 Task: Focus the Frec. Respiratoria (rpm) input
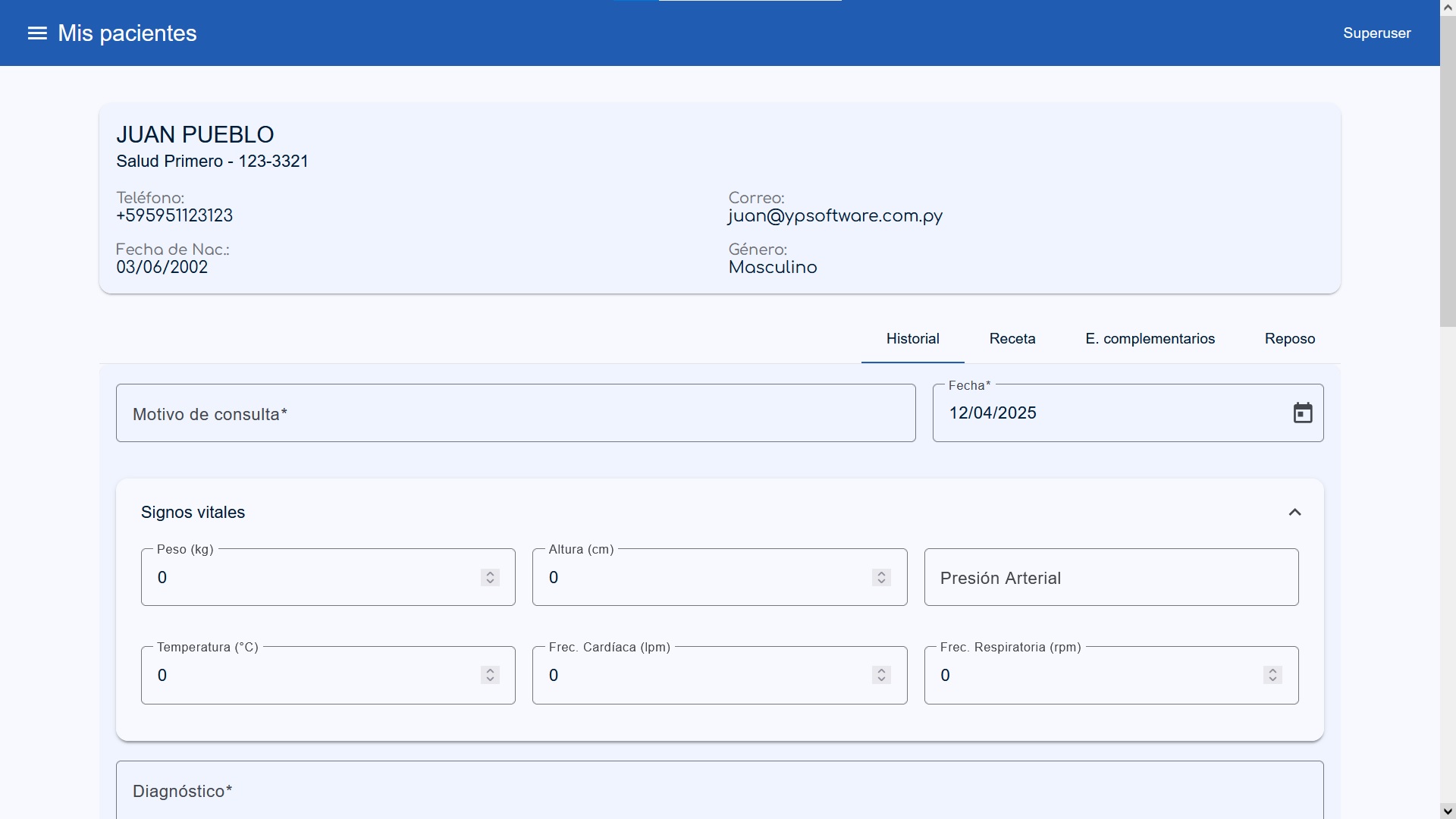pos(1111,675)
